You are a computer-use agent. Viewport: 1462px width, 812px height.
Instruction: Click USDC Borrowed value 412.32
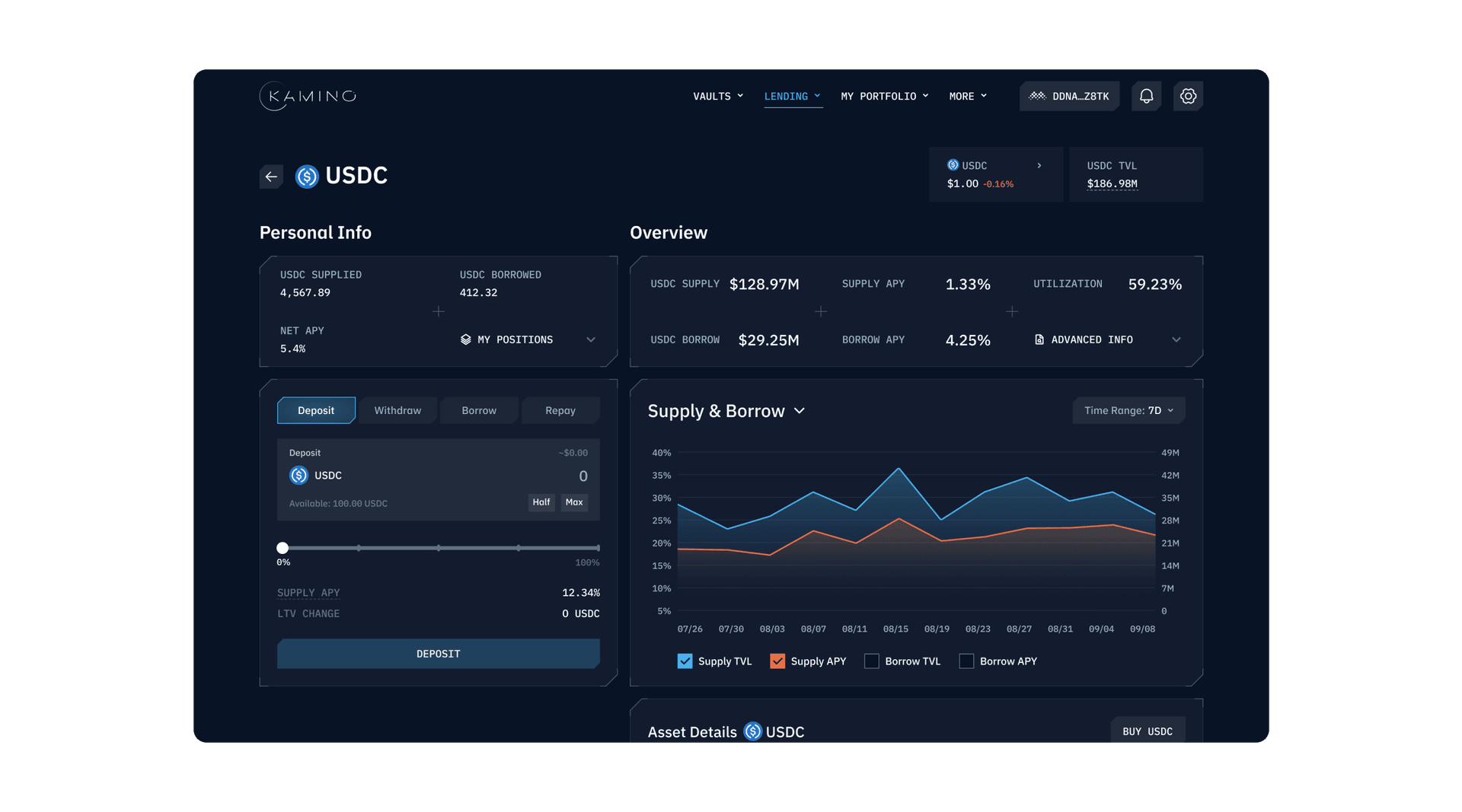[x=478, y=293]
